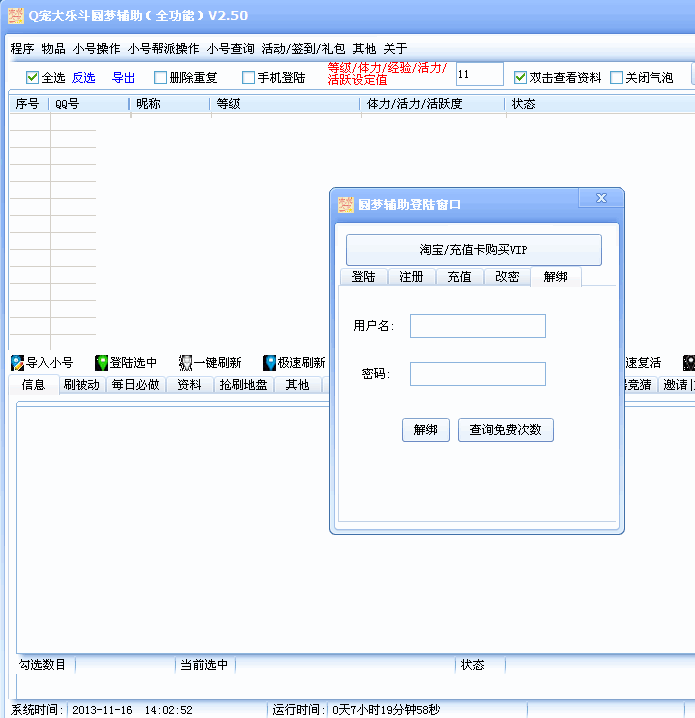Open the 物品 menu
The height and width of the screenshot is (718, 695).
(54, 49)
